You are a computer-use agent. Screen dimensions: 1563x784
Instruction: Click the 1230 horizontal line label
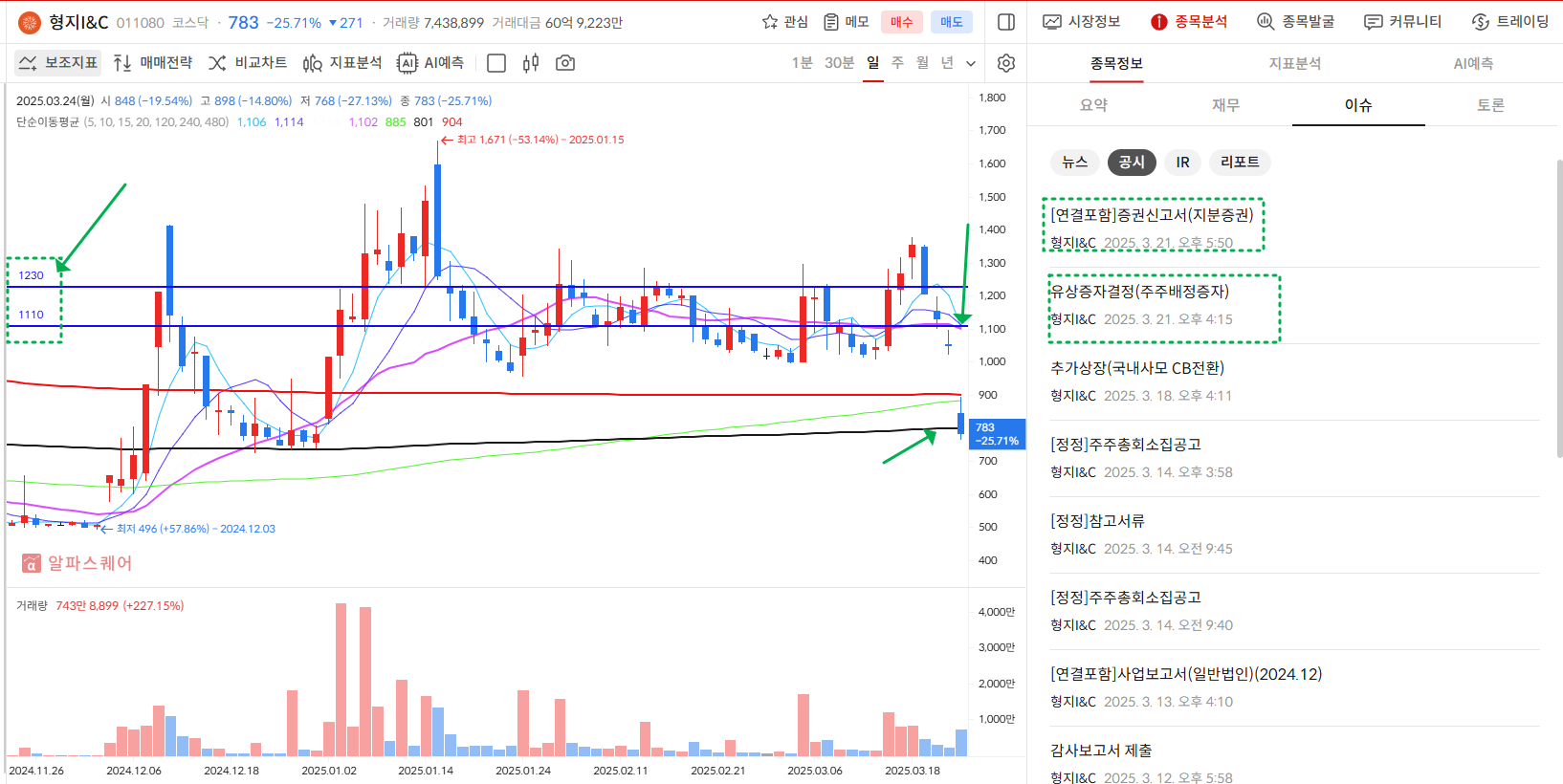(32, 275)
